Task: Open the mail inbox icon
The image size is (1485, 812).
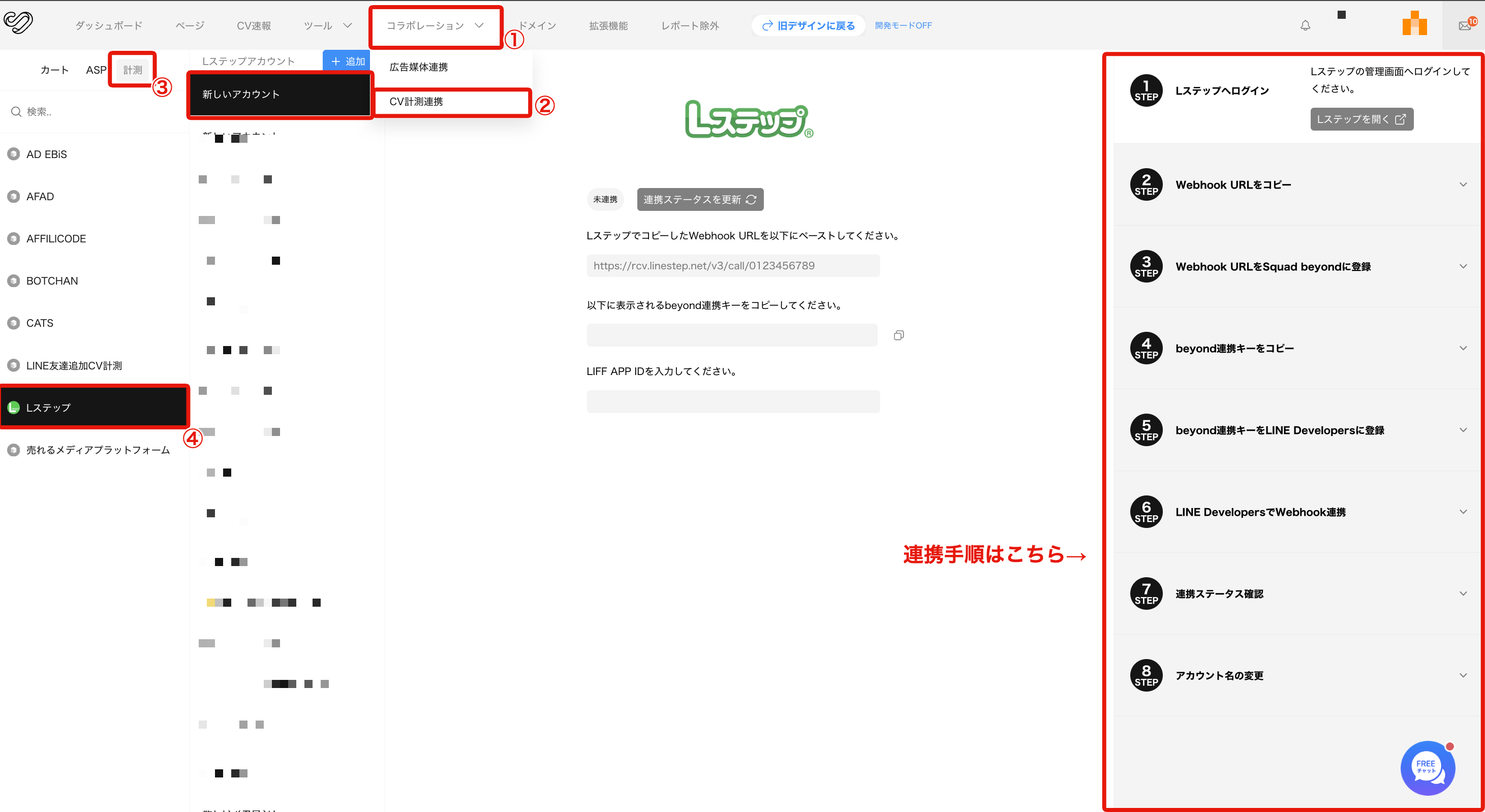Action: click(1465, 25)
